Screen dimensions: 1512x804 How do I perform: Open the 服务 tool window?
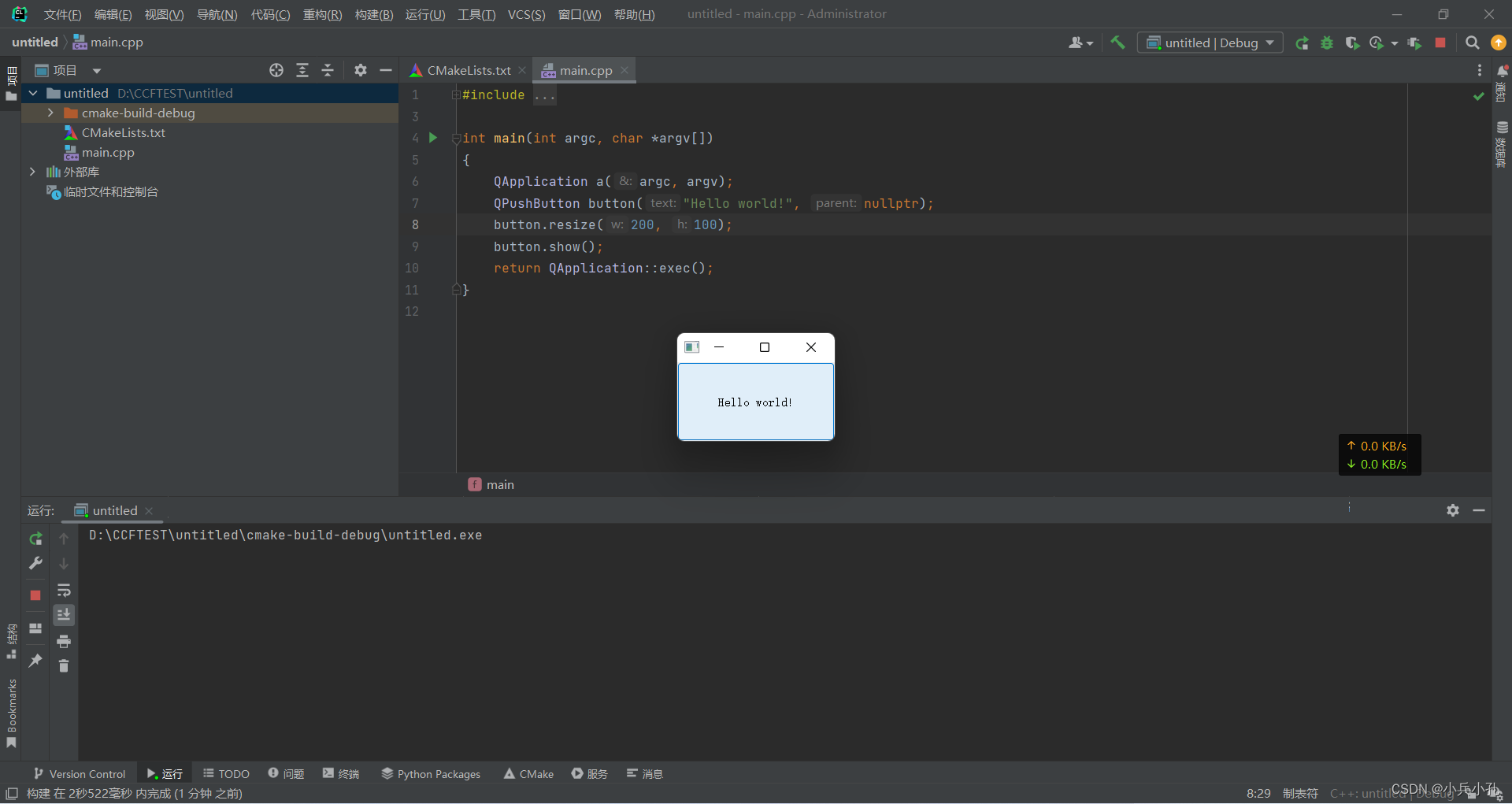(590, 774)
